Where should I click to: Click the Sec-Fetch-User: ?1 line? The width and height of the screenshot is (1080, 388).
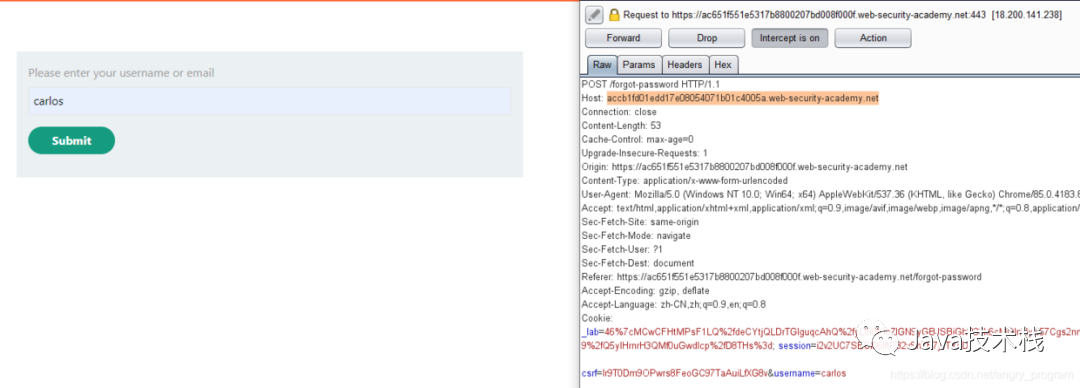[x=621, y=249]
